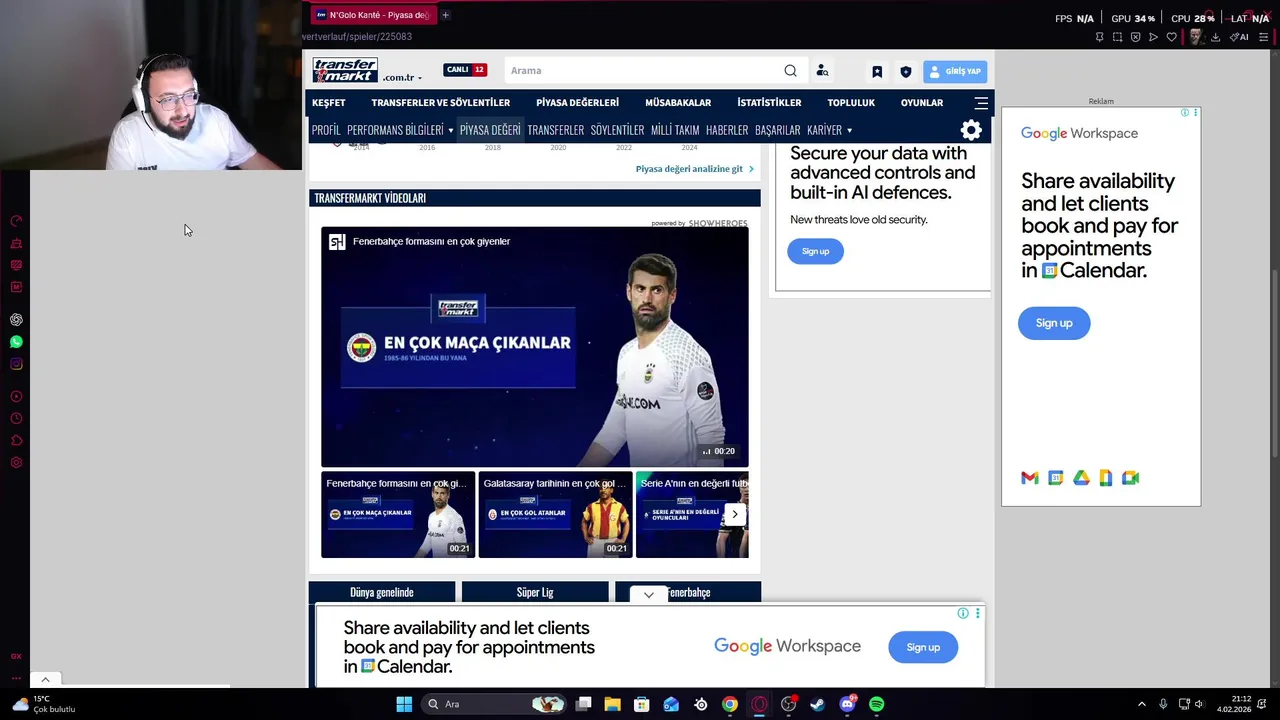Open the İstatistikler menu
1280x720 pixels.
pos(769,103)
